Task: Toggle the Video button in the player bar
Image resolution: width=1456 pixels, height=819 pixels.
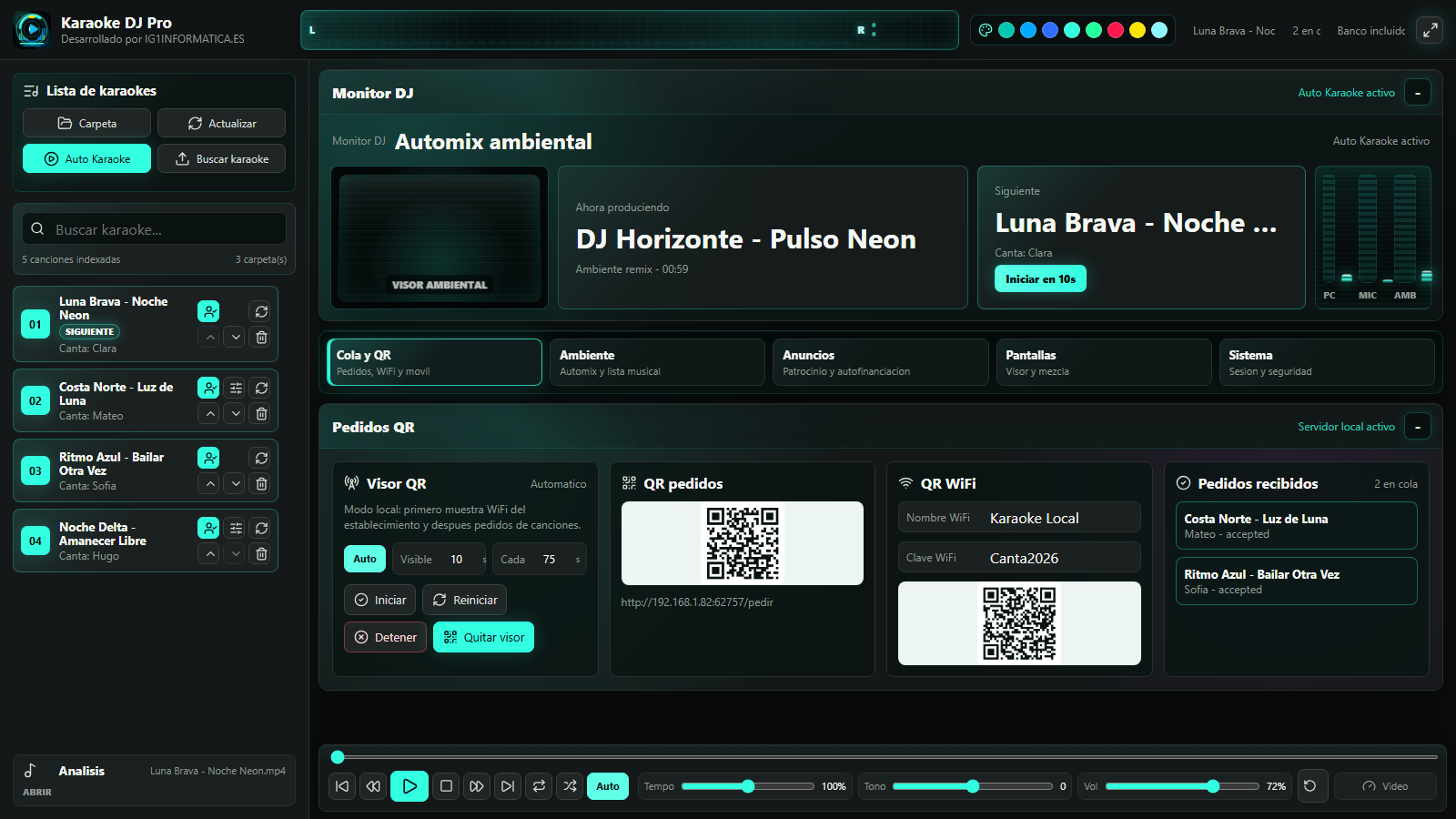Action: [x=1385, y=786]
